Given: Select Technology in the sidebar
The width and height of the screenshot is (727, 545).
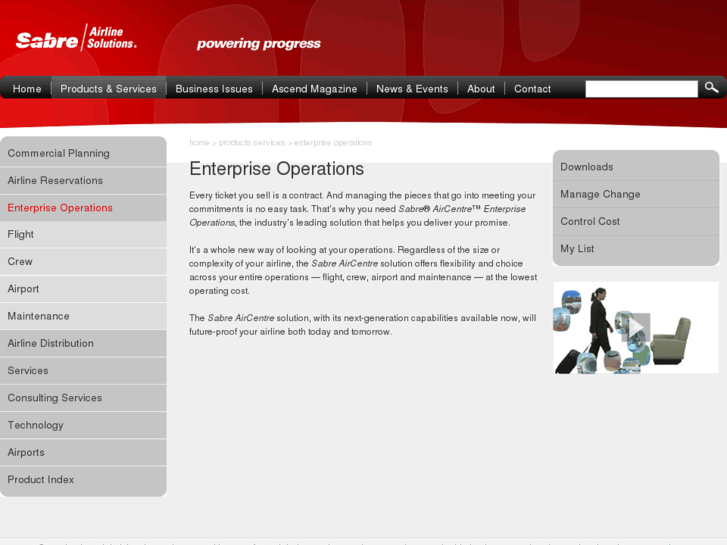Looking at the screenshot, I should pos(83,425).
